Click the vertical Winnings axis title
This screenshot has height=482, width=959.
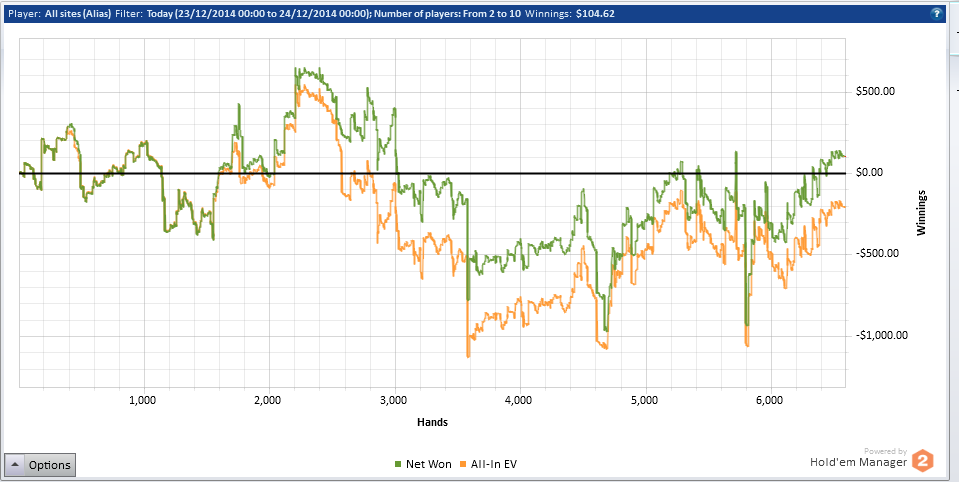click(921, 212)
